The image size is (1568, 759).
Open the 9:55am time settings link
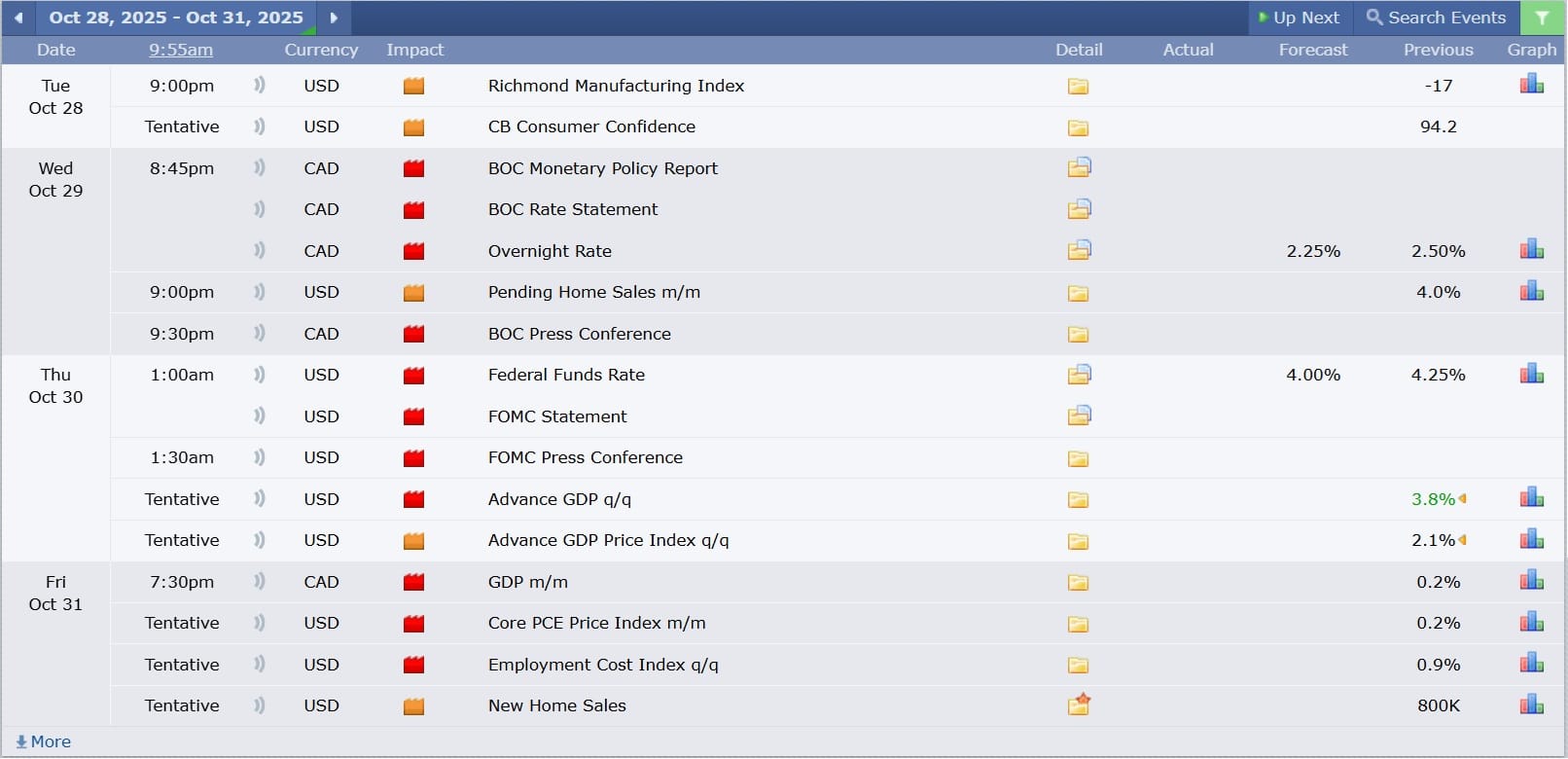click(x=181, y=50)
